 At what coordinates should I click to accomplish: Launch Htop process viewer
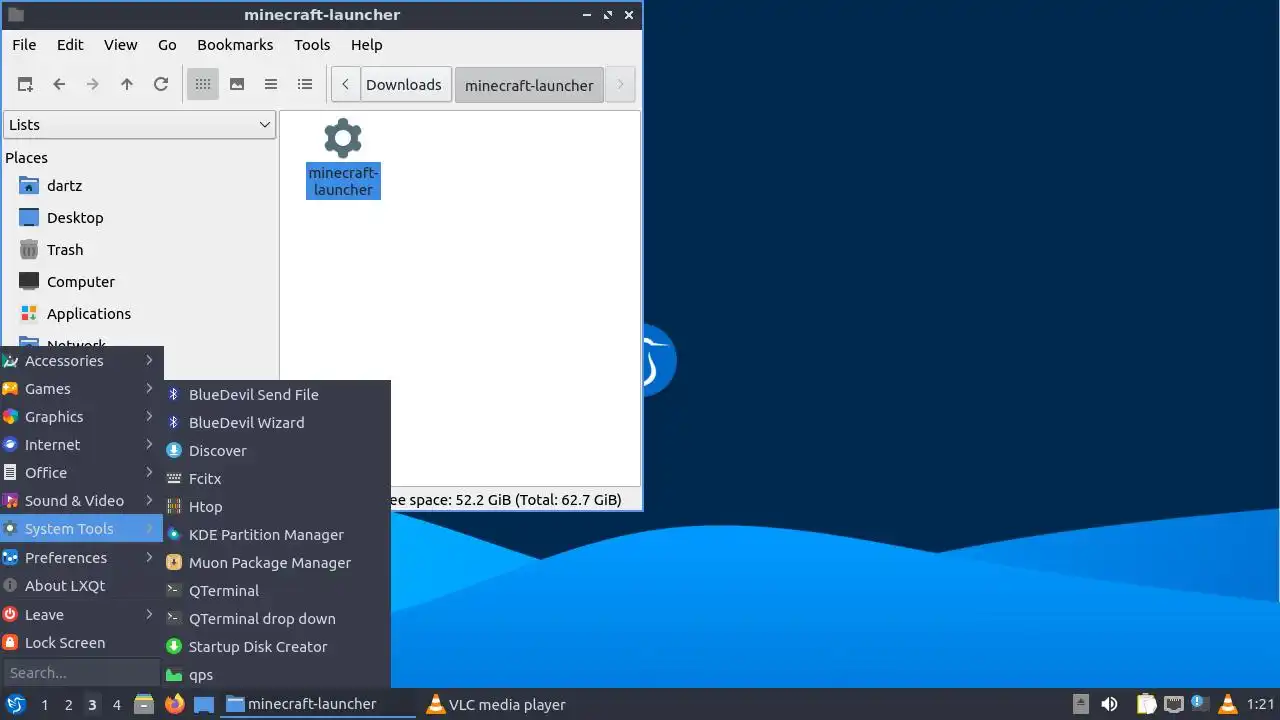click(x=277, y=507)
